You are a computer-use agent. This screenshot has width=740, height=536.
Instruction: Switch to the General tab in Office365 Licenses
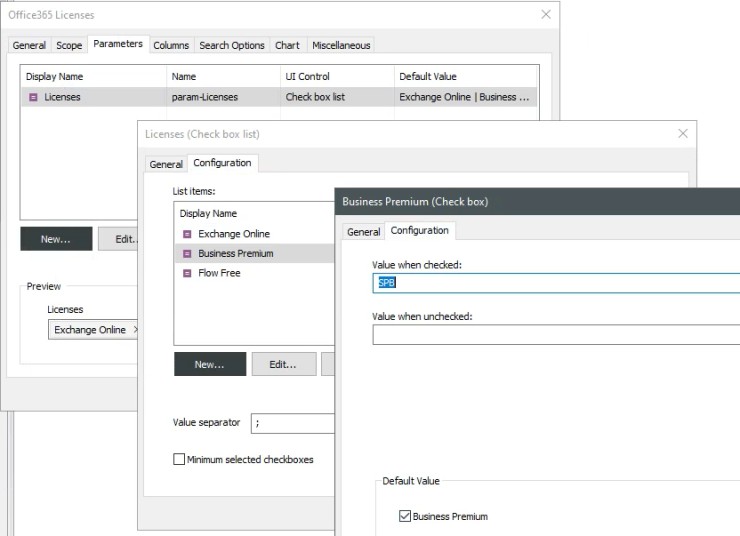pyautogui.click(x=29, y=45)
